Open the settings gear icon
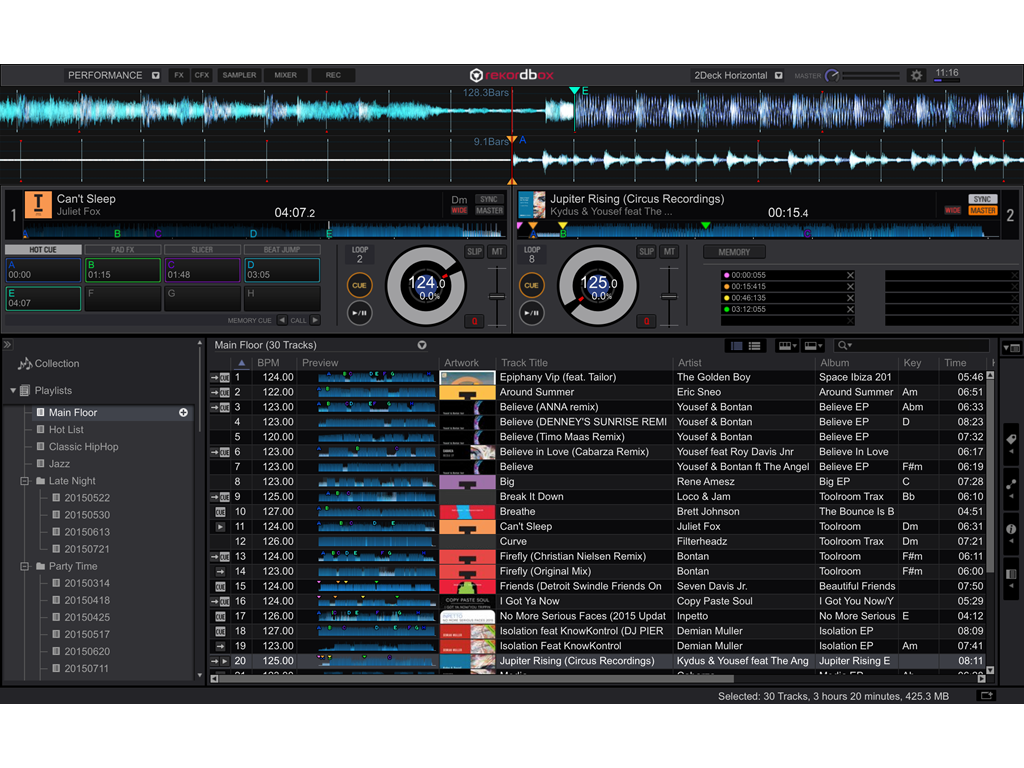1024x768 pixels. click(x=916, y=76)
